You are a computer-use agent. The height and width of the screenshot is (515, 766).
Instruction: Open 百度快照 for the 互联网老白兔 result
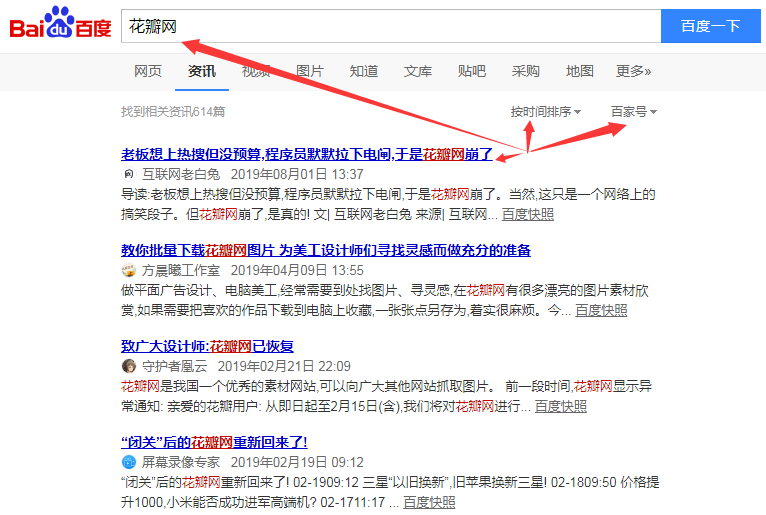click(528, 215)
